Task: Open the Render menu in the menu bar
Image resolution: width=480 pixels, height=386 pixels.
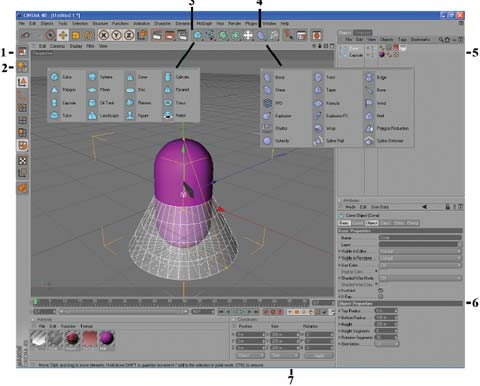Action: coord(234,24)
